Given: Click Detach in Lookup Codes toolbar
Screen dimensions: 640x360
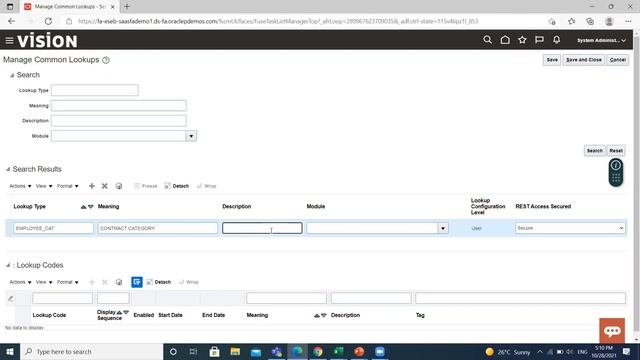Looking at the screenshot, I should 159,282.
